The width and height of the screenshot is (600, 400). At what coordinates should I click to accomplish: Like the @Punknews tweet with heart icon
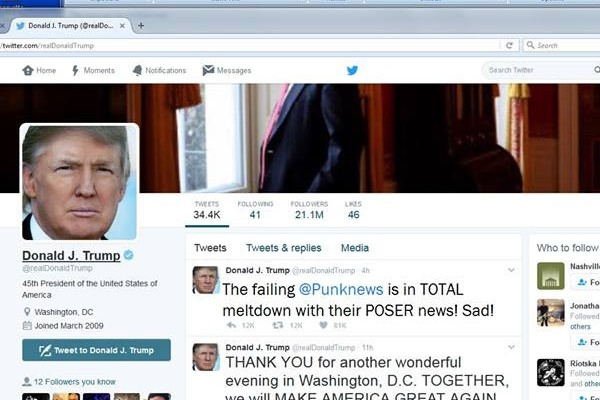pos(323,325)
